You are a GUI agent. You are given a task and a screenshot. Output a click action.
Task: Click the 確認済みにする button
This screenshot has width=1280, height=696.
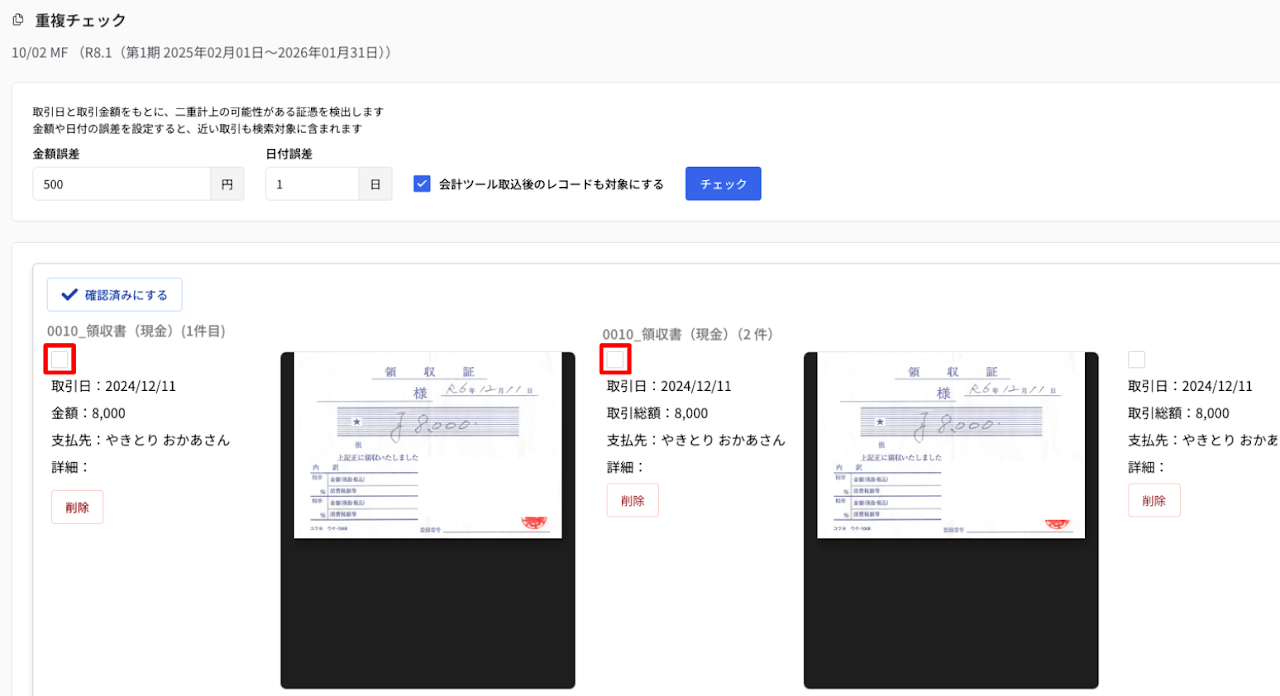click(x=115, y=295)
